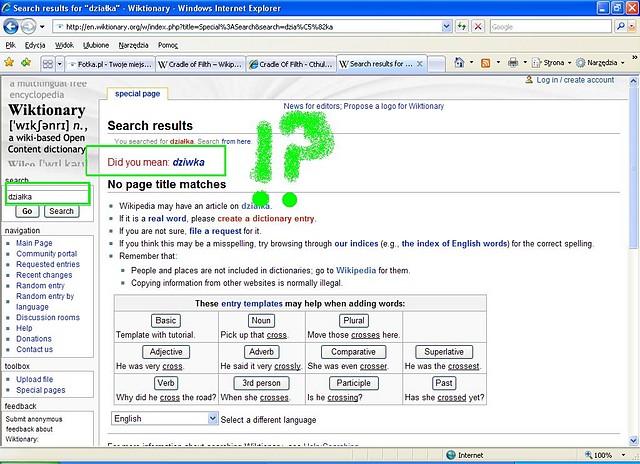Close the Search results tab
Screen dimensions: 640x464
[x=419, y=64]
